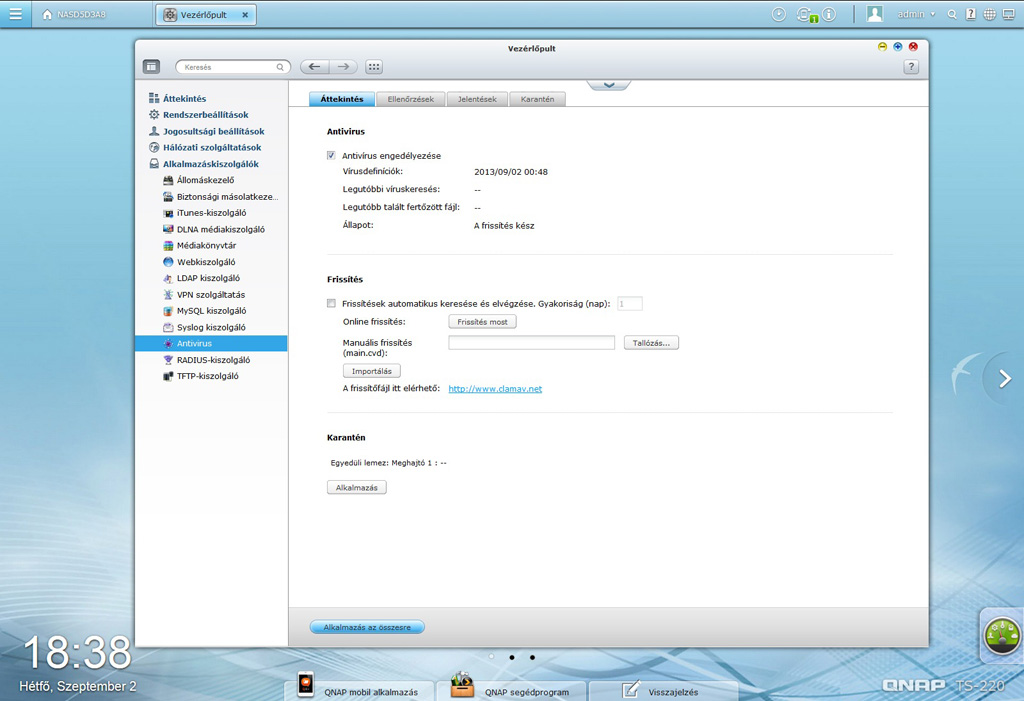
Task: Expand Hálózati szolgáltatások in the sidebar
Action: pos(212,148)
